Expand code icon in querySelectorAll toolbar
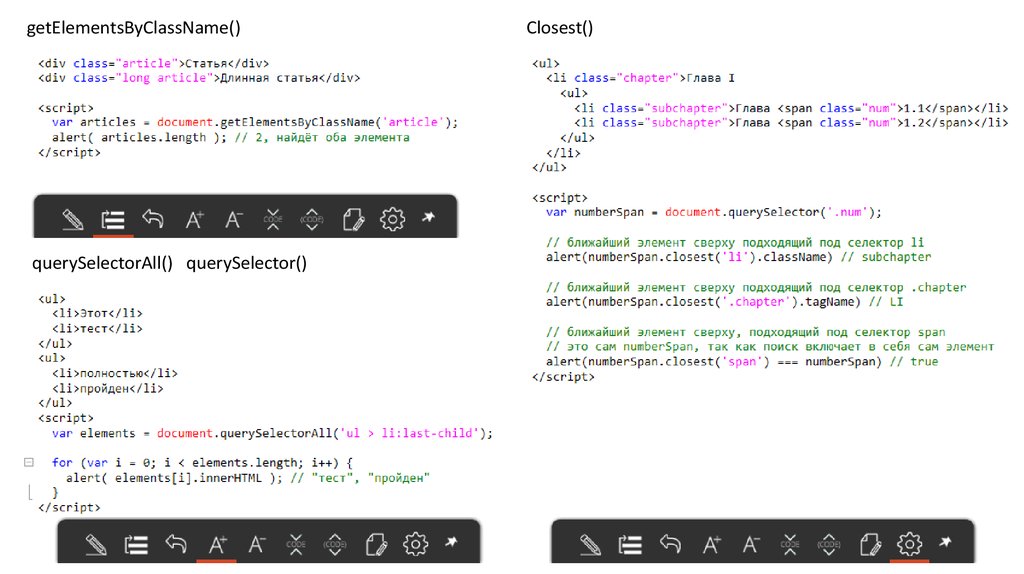 click(x=336, y=544)
